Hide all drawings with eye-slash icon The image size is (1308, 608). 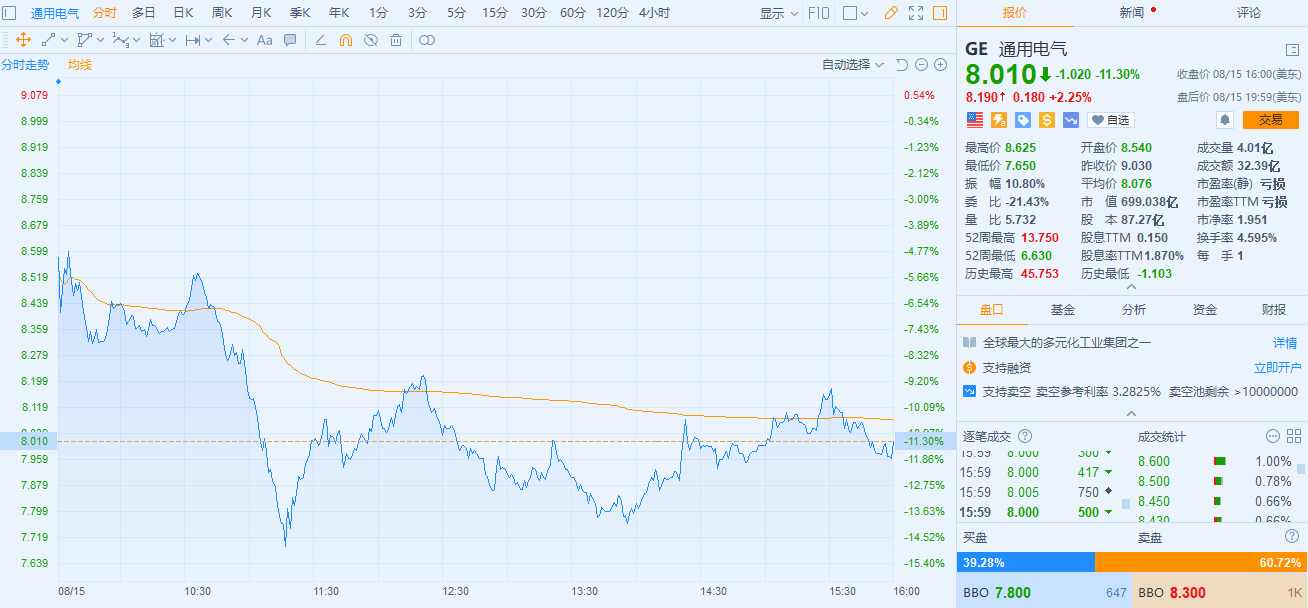pyautogui.click(x=371, y=40)
